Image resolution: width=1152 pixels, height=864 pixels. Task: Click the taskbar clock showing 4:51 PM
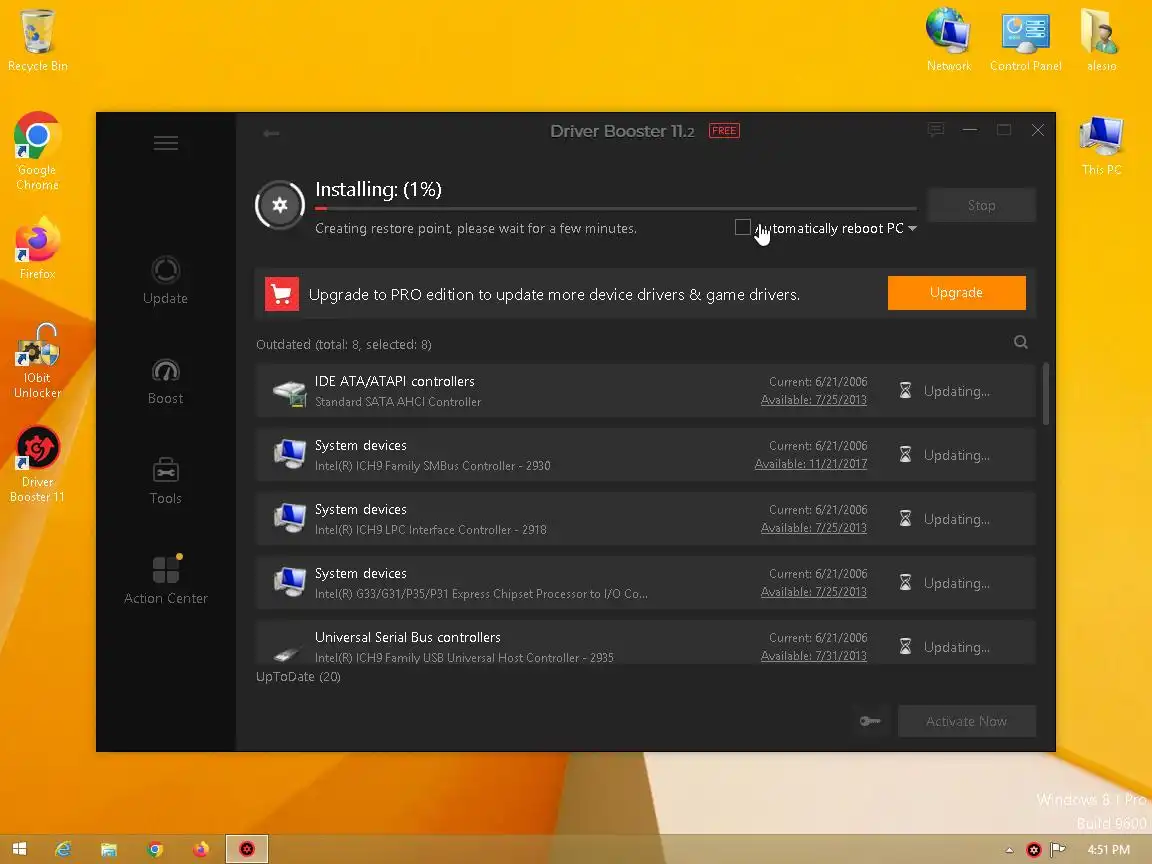(x=1108, y=850)
